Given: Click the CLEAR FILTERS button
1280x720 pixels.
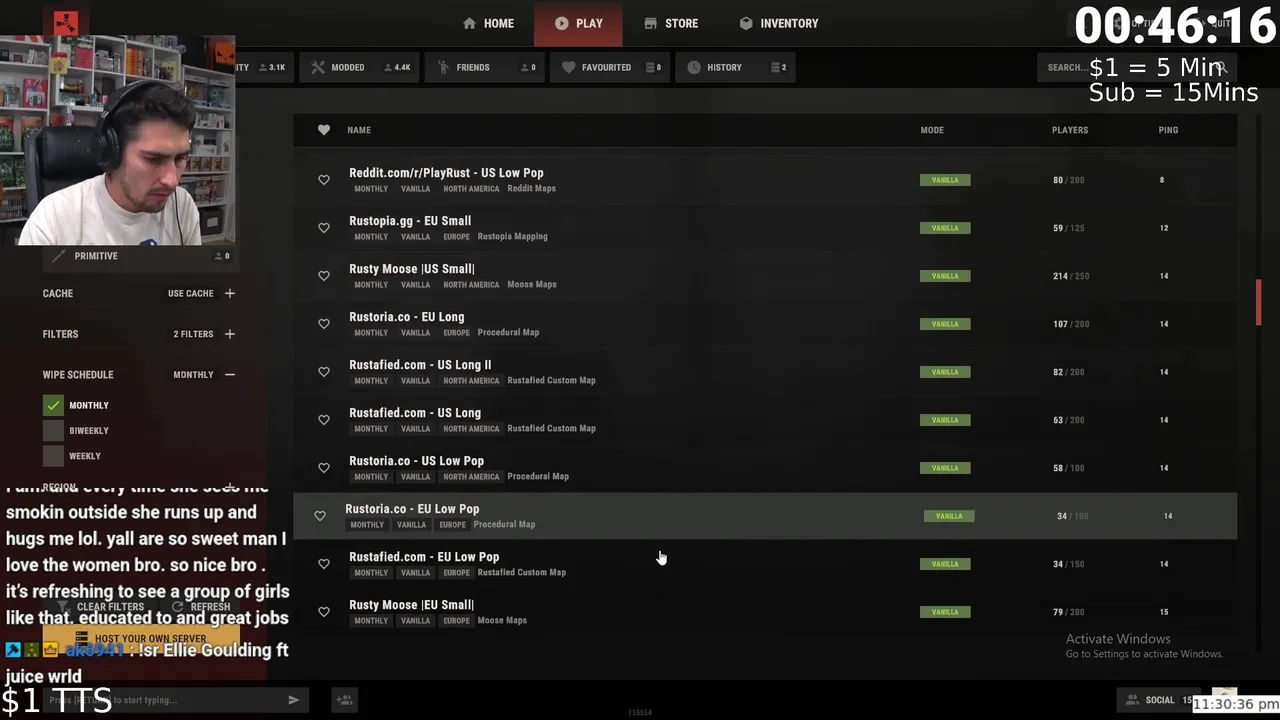Looking at the screenshot, I should [100, 607].
